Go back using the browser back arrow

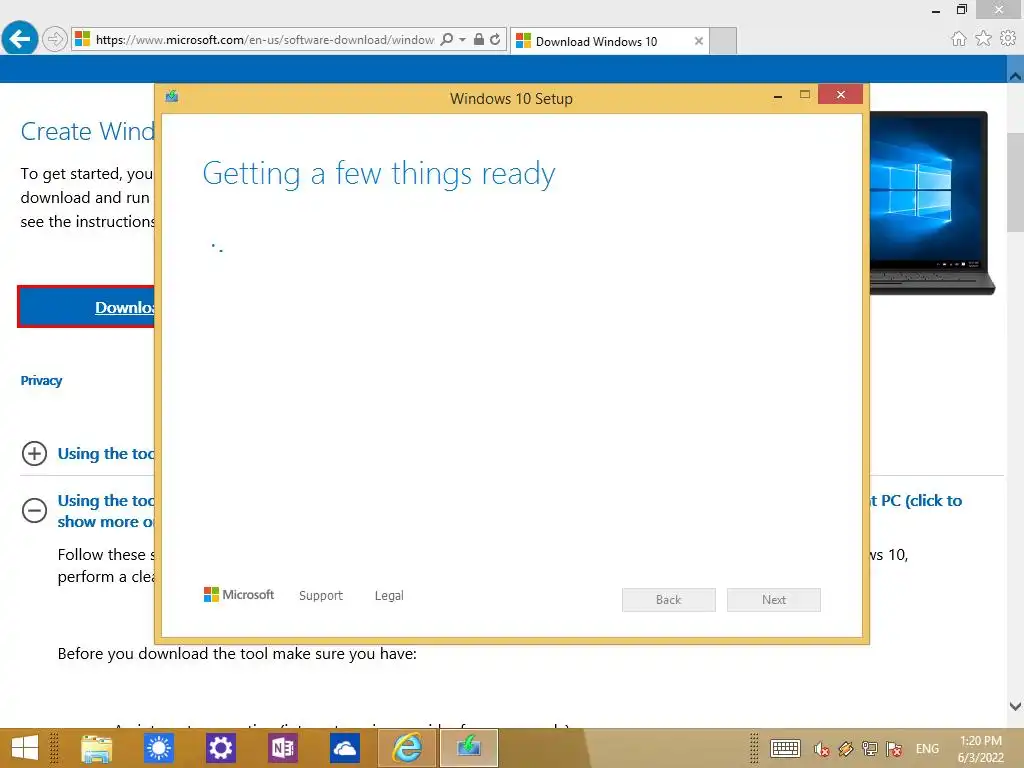coord(20,39)
